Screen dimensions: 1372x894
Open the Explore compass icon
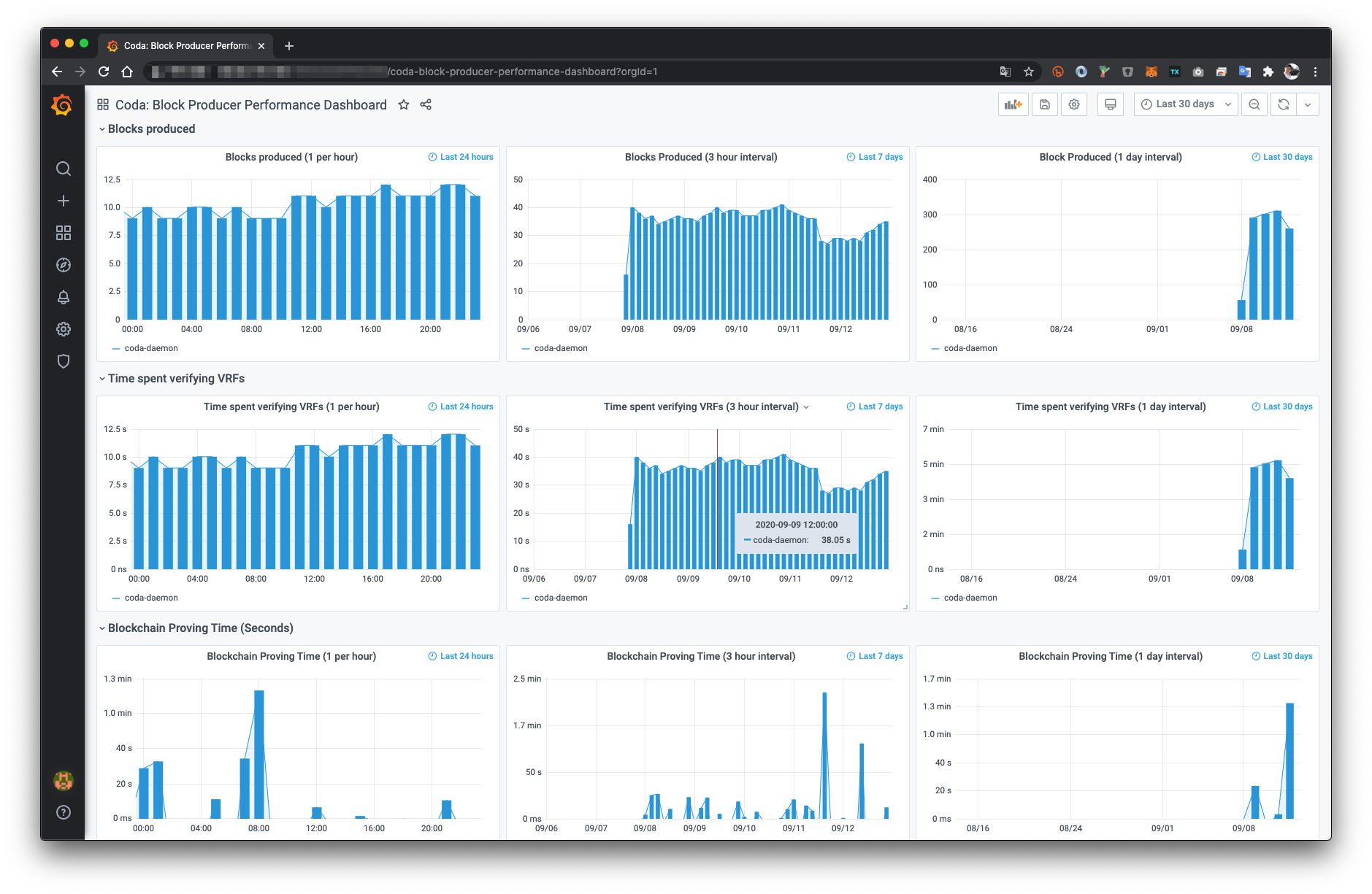tap(64, 265)
